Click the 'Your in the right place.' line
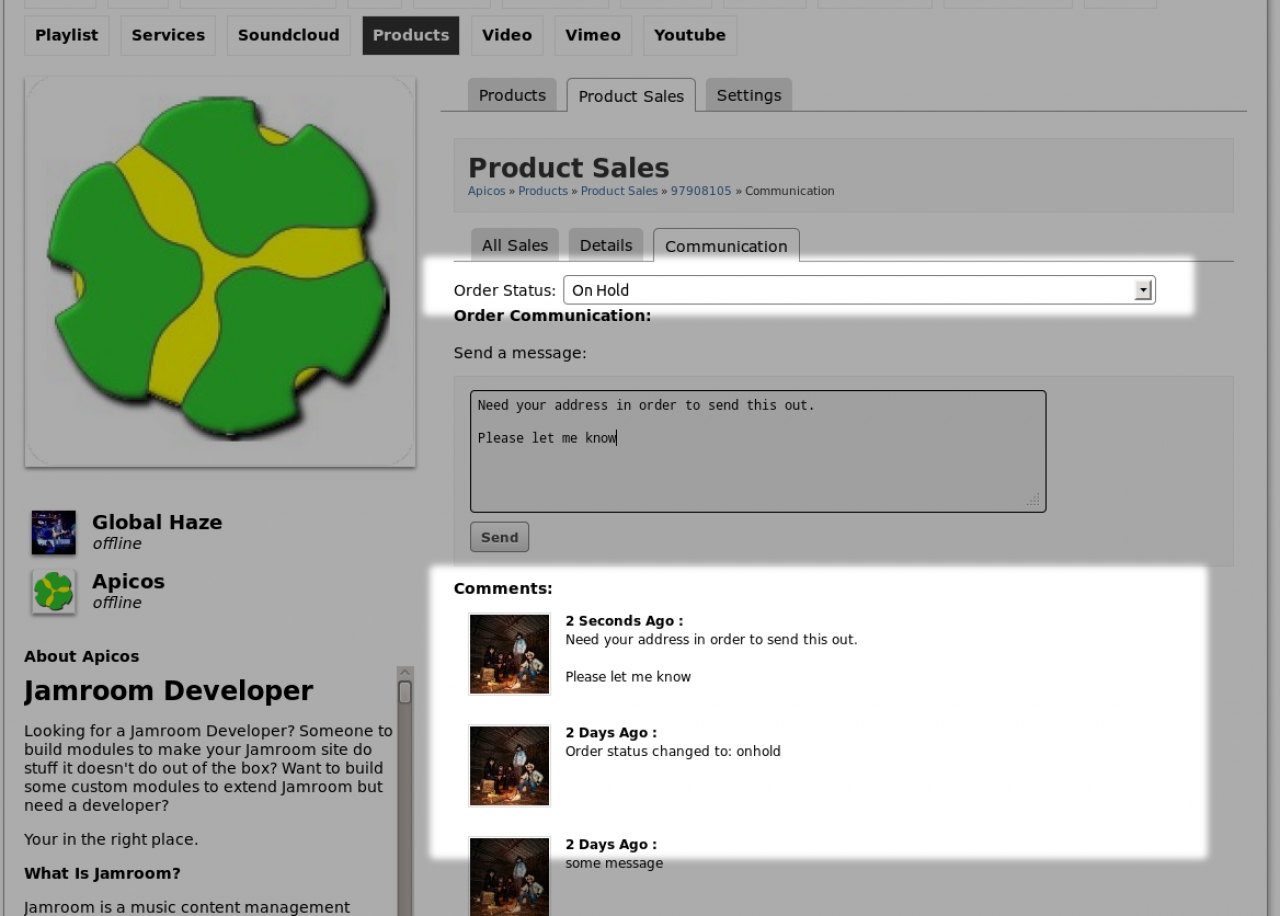Viewport: 1280px width, 916px height. [111, 839]
